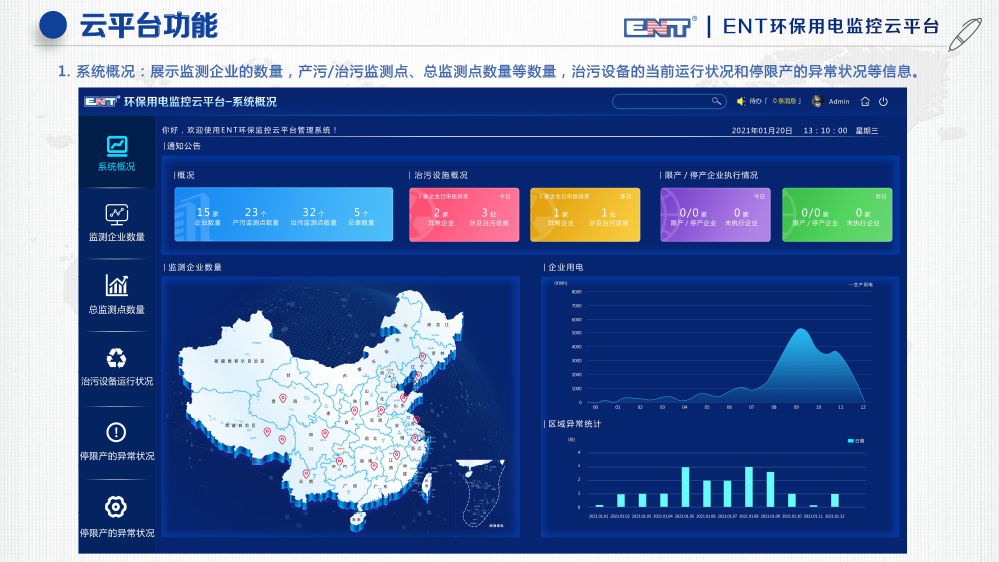The width and height of the screenshot is (999, 562).
Task: Open 总监测点数量 bar chart icon
Action: point(117,285)
